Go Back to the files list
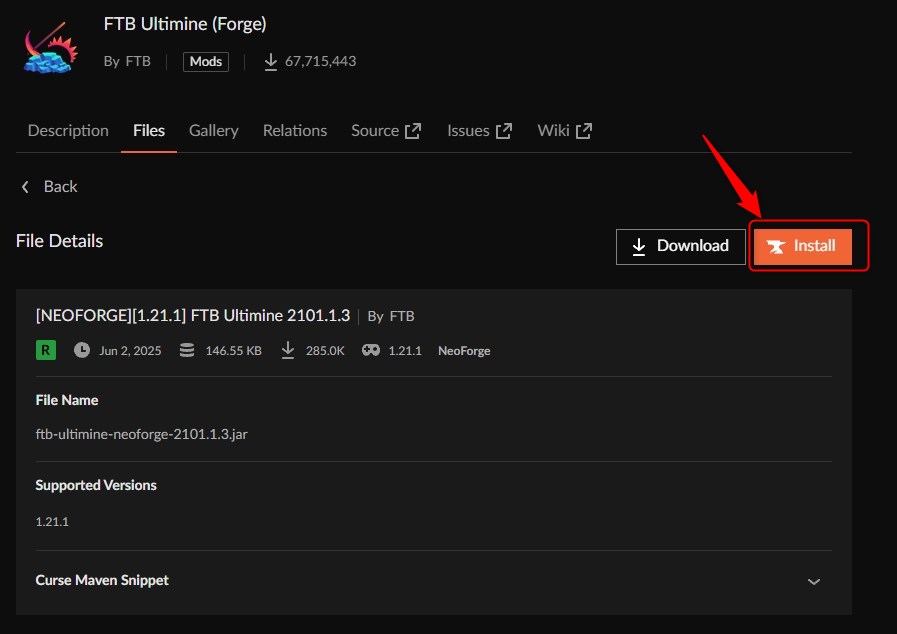Image resolution: width=897 pixels, height=634 pixels. tap(49, 187)
